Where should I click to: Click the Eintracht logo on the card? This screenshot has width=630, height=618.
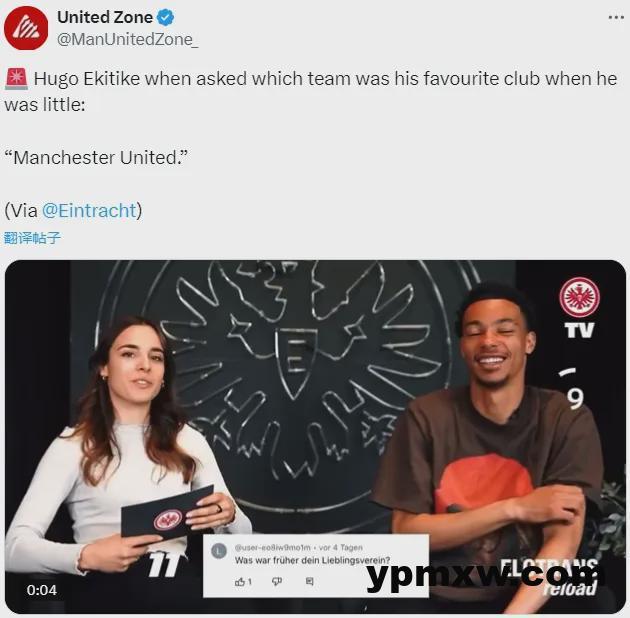(x=167, y=520)
